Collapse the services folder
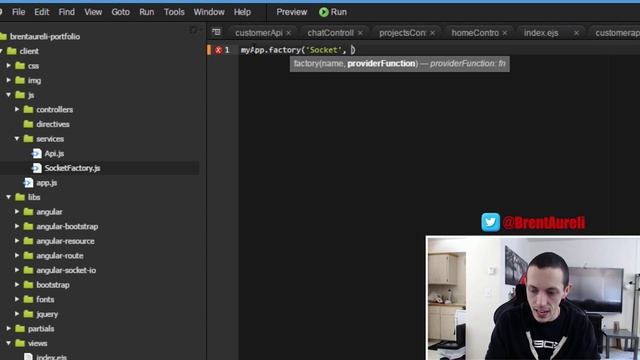 click(x=17, y=139)
